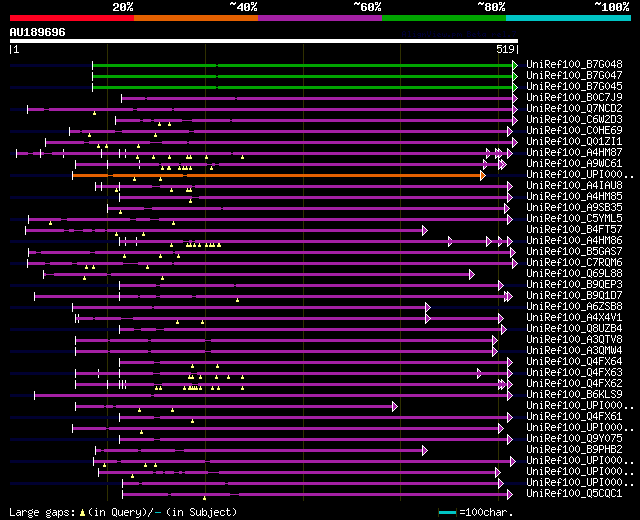640x520 pixels.
Task: Open the UniRef100_Q7NCD2 hit label
Action: tap(574, 109)
